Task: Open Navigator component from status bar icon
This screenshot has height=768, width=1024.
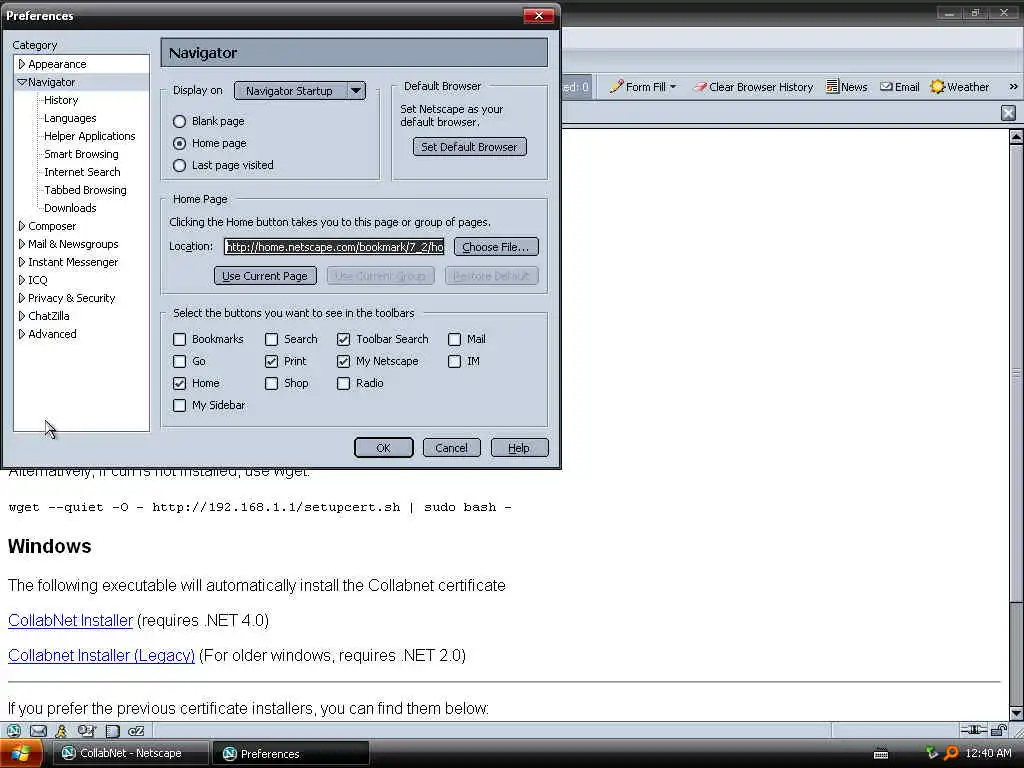Action: point(14,731)
